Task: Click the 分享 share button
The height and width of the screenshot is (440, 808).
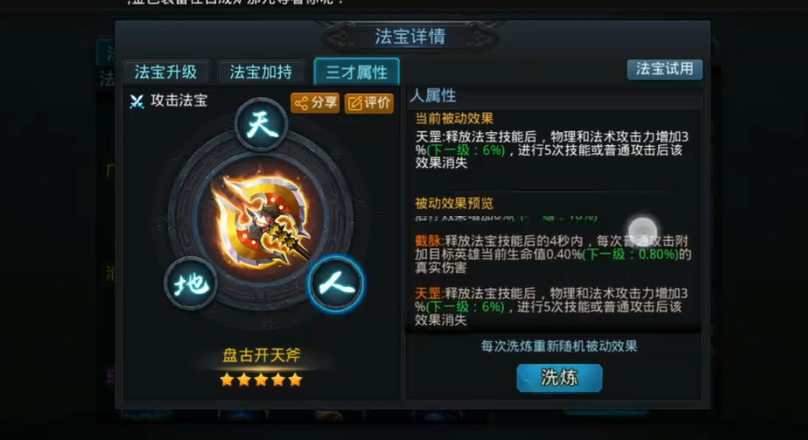Action: click(x=315, y=103)
